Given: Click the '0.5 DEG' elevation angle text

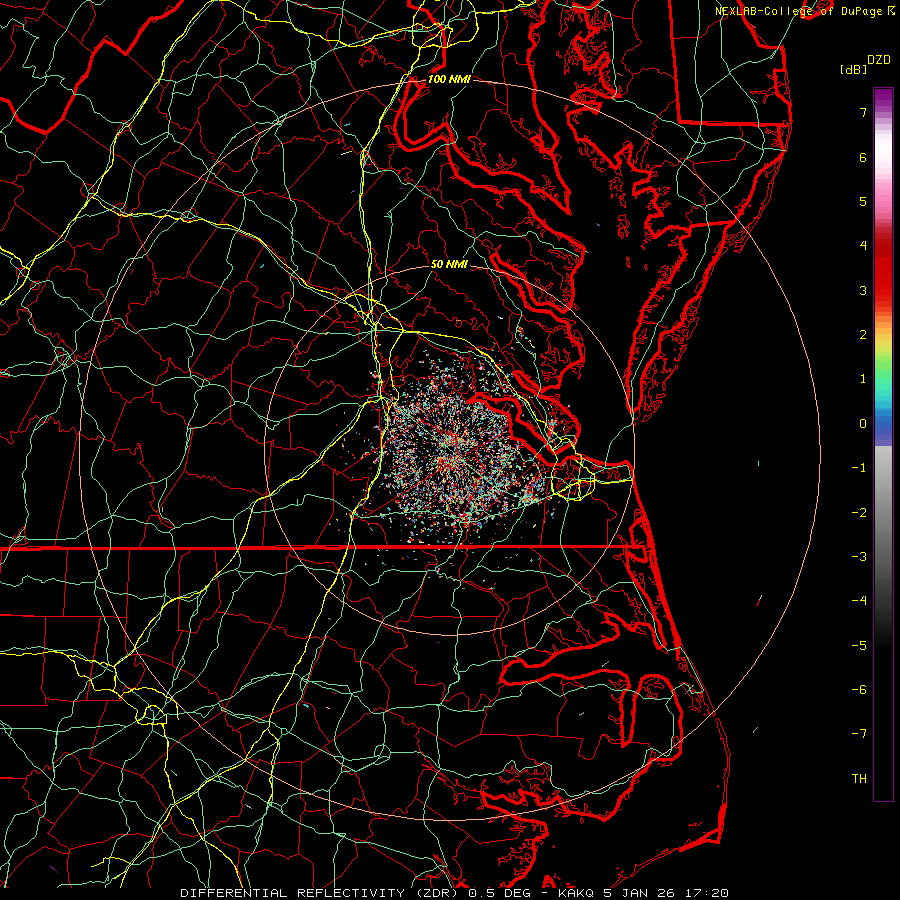Looking at the screenshot, I should click(x=499, y=893).
